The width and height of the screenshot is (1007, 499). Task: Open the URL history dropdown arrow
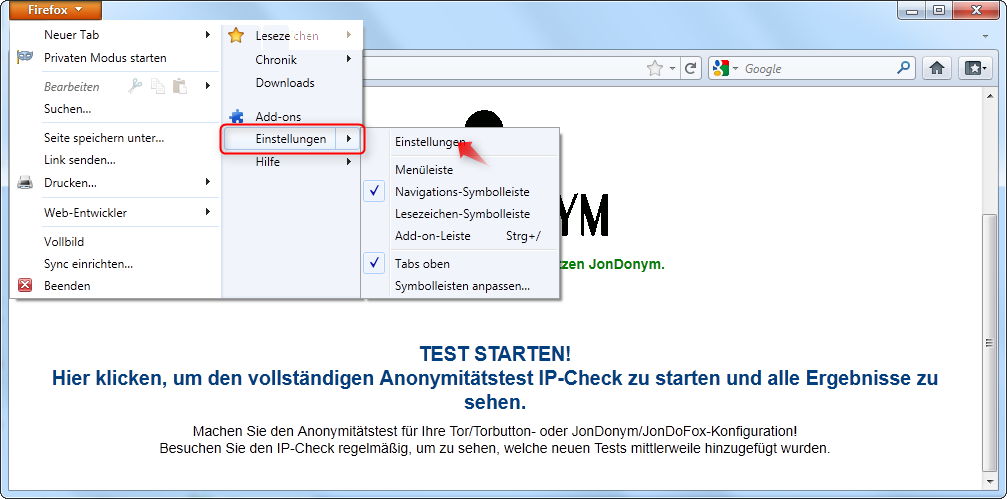click(x=672, y=69)
